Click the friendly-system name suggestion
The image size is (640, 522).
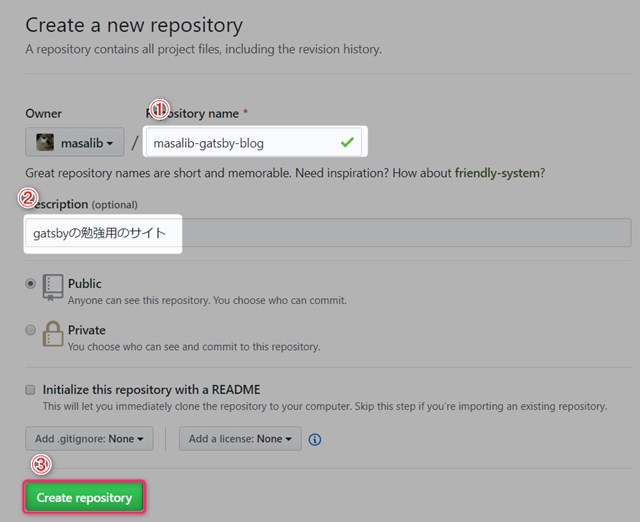pyautogui.click(x=497, y=173)
